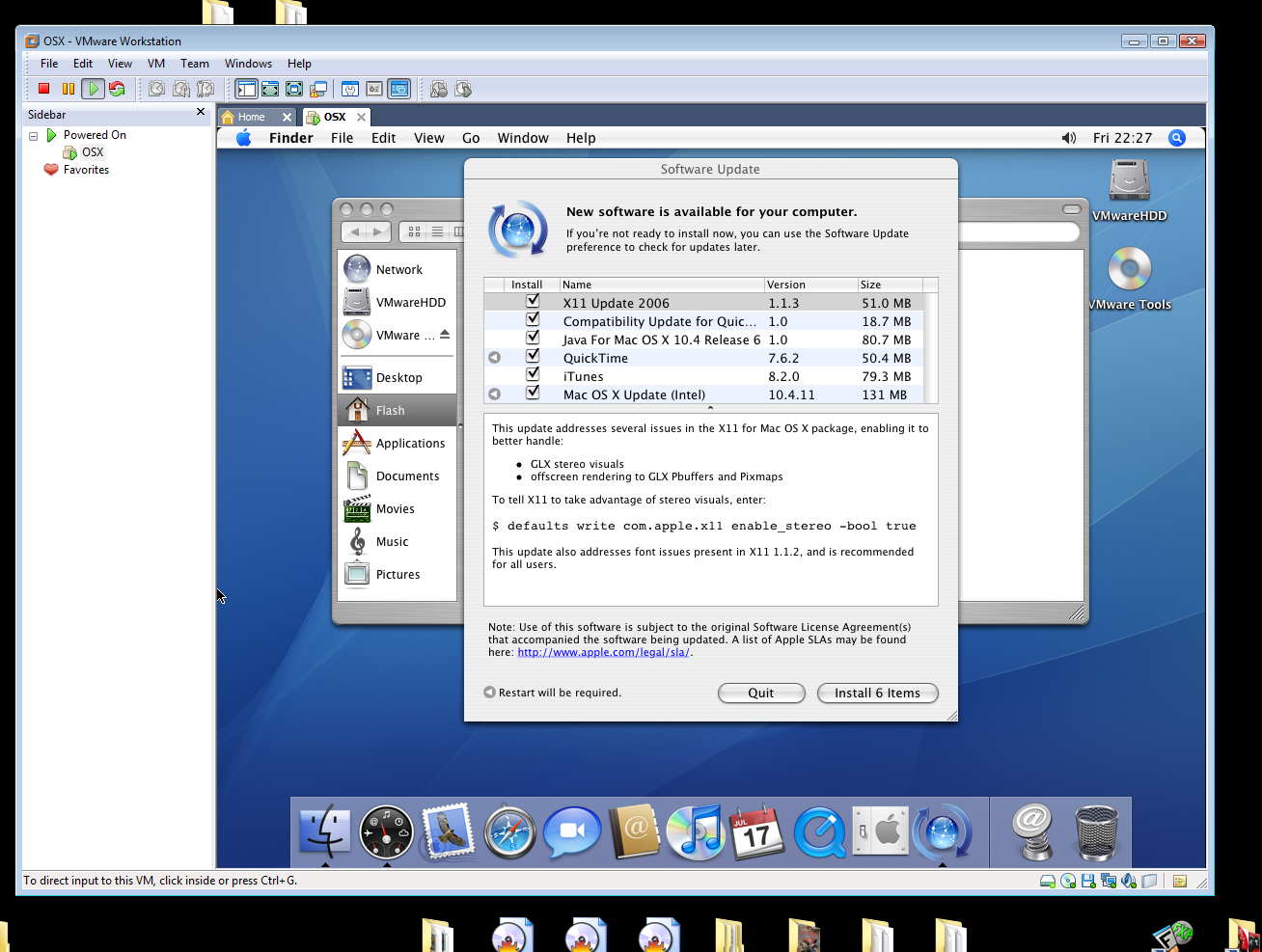
Task: Collapse the Powered On tree node
Action: point(33,136)
